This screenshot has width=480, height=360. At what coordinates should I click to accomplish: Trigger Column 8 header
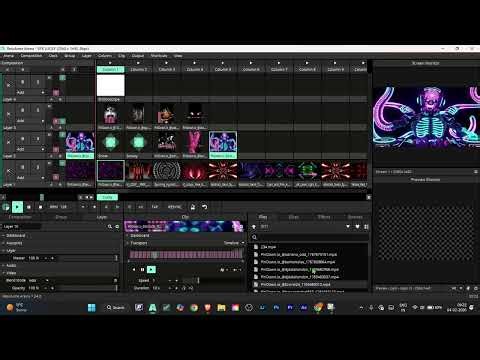307,69
